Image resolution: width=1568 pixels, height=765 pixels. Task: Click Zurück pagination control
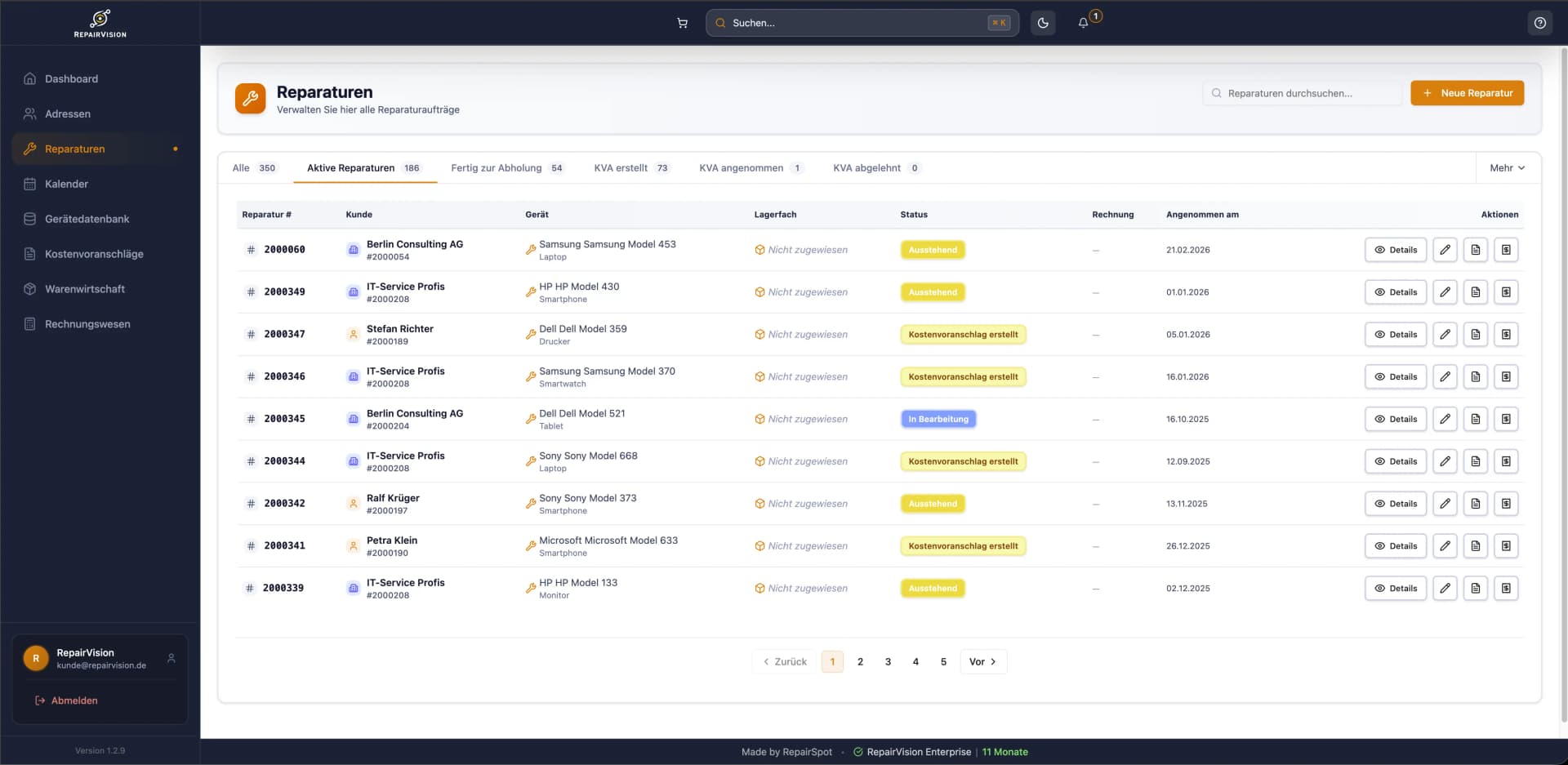(x=783, y=661)
